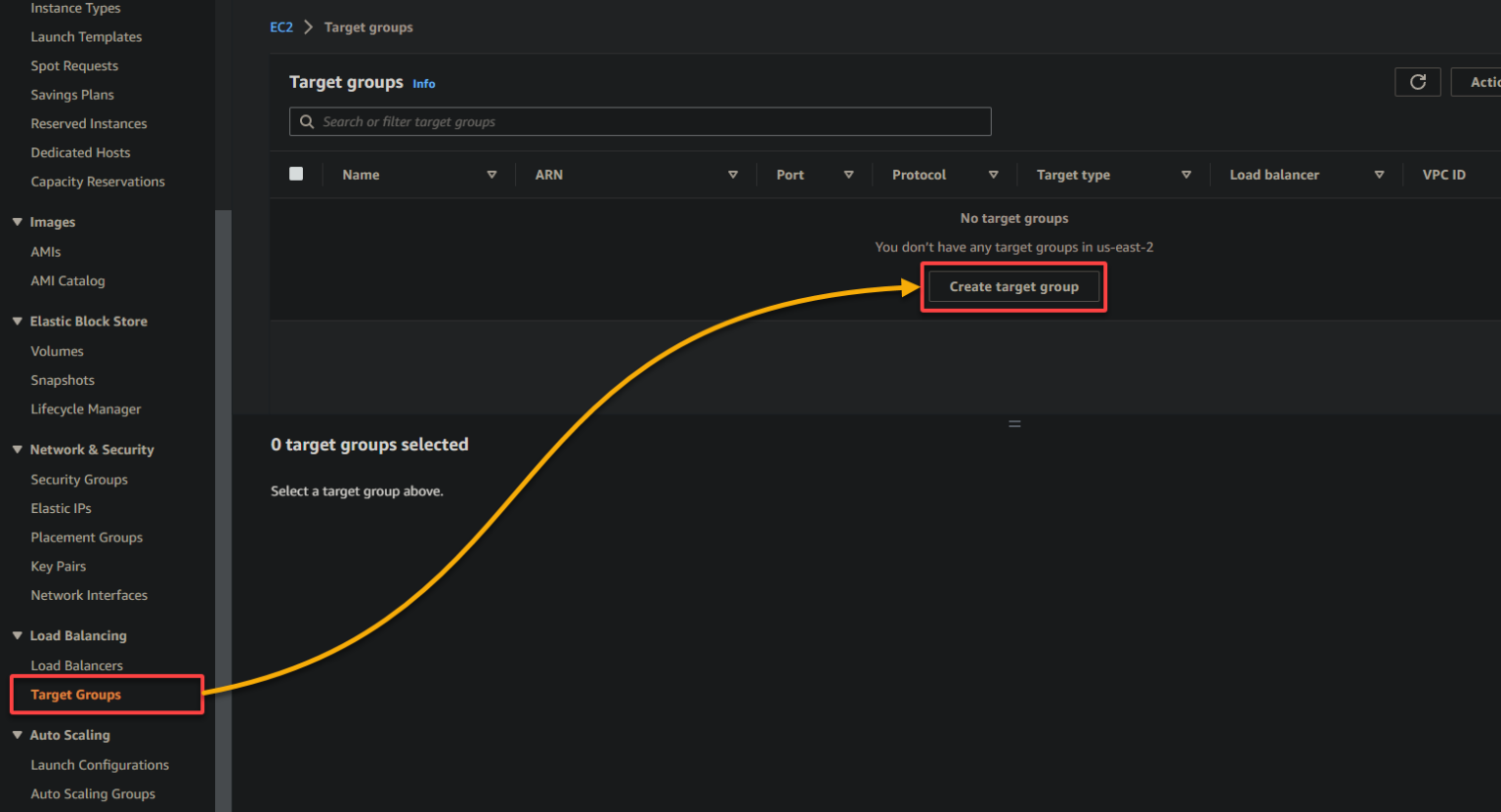Click the Create target group button
1501x812 pixels.
coord(1013,286)
